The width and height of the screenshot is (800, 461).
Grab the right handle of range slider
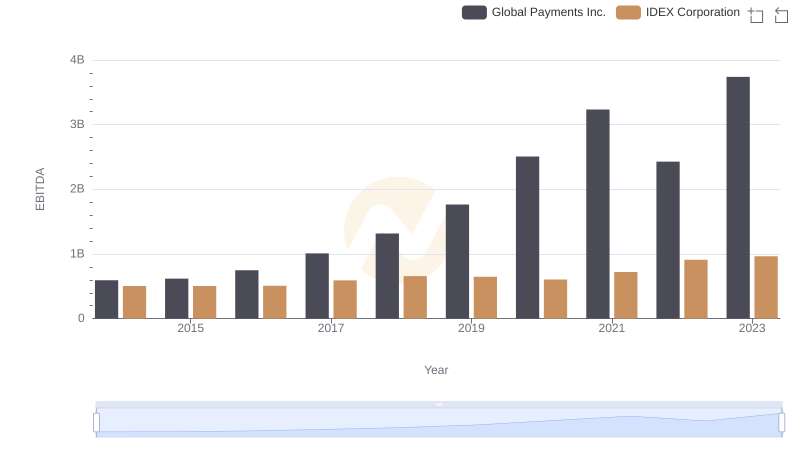click(781, 423)
